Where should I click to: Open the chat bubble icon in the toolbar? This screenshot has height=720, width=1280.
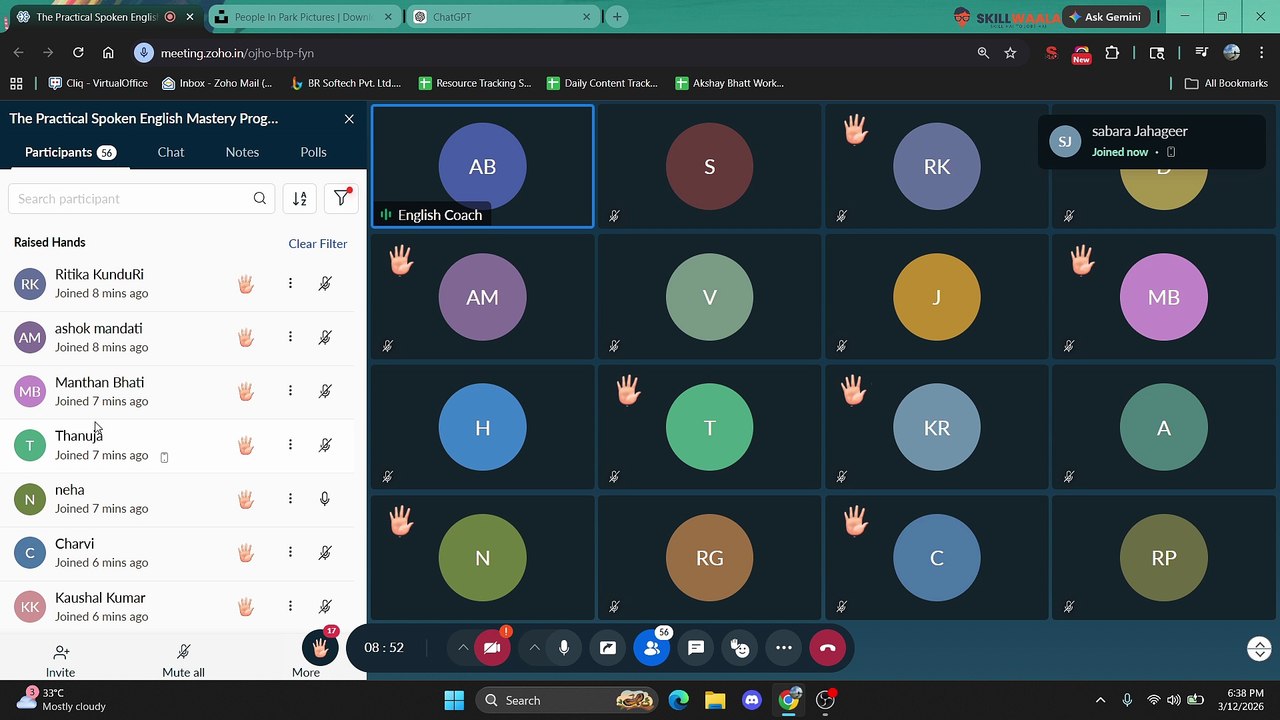click(x=696, y=648)
